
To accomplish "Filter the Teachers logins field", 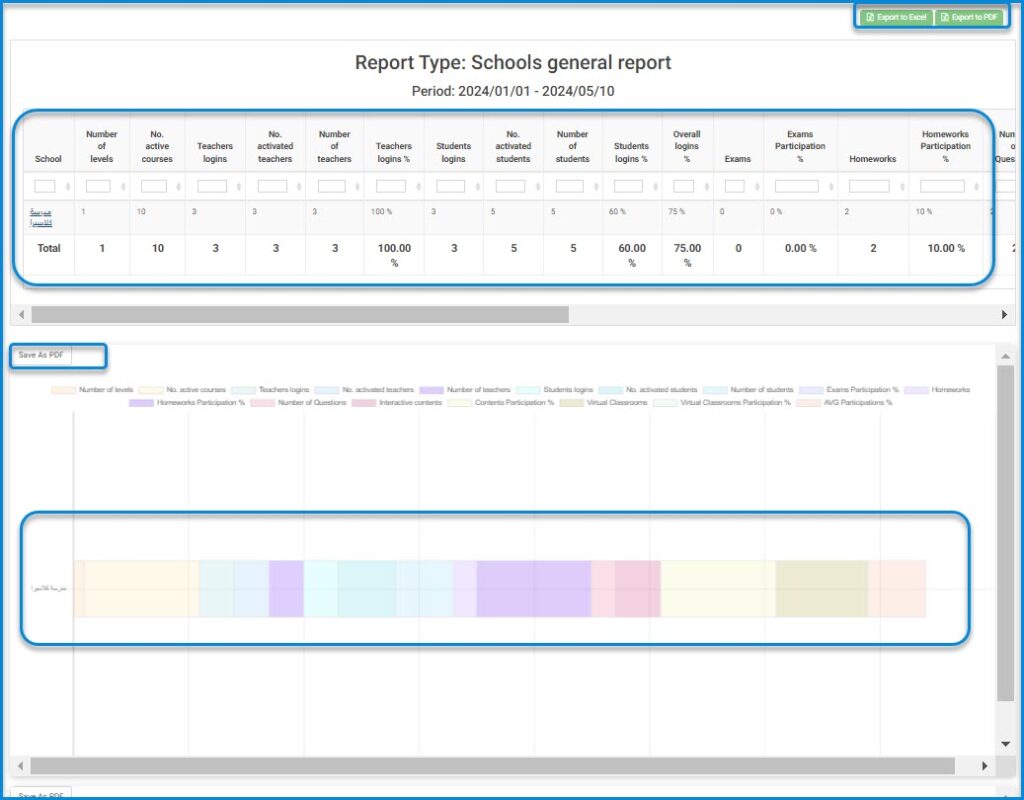I will coord(212,186).
